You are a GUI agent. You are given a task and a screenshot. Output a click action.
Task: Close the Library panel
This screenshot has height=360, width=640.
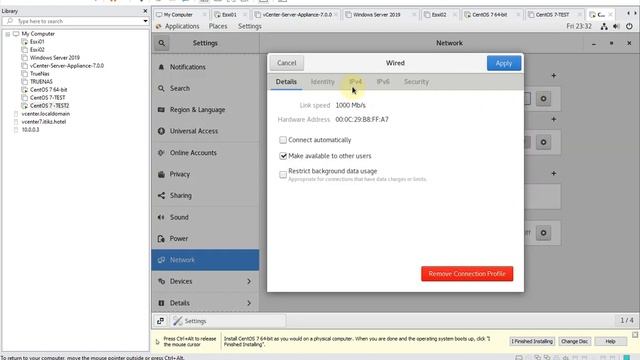point(145,11)
